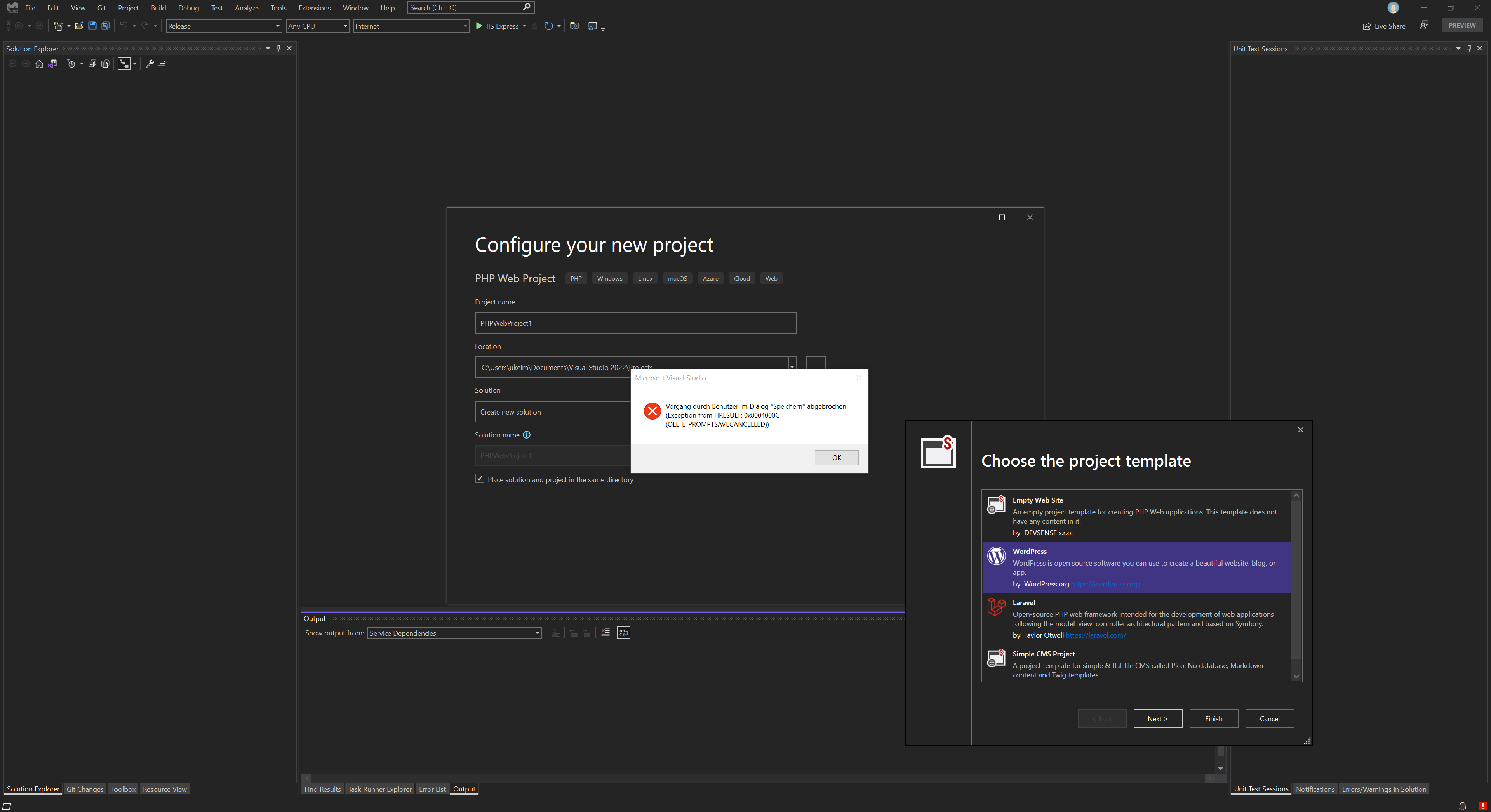
Task: Click the Open File folder icon
Action: coord(79,26)
